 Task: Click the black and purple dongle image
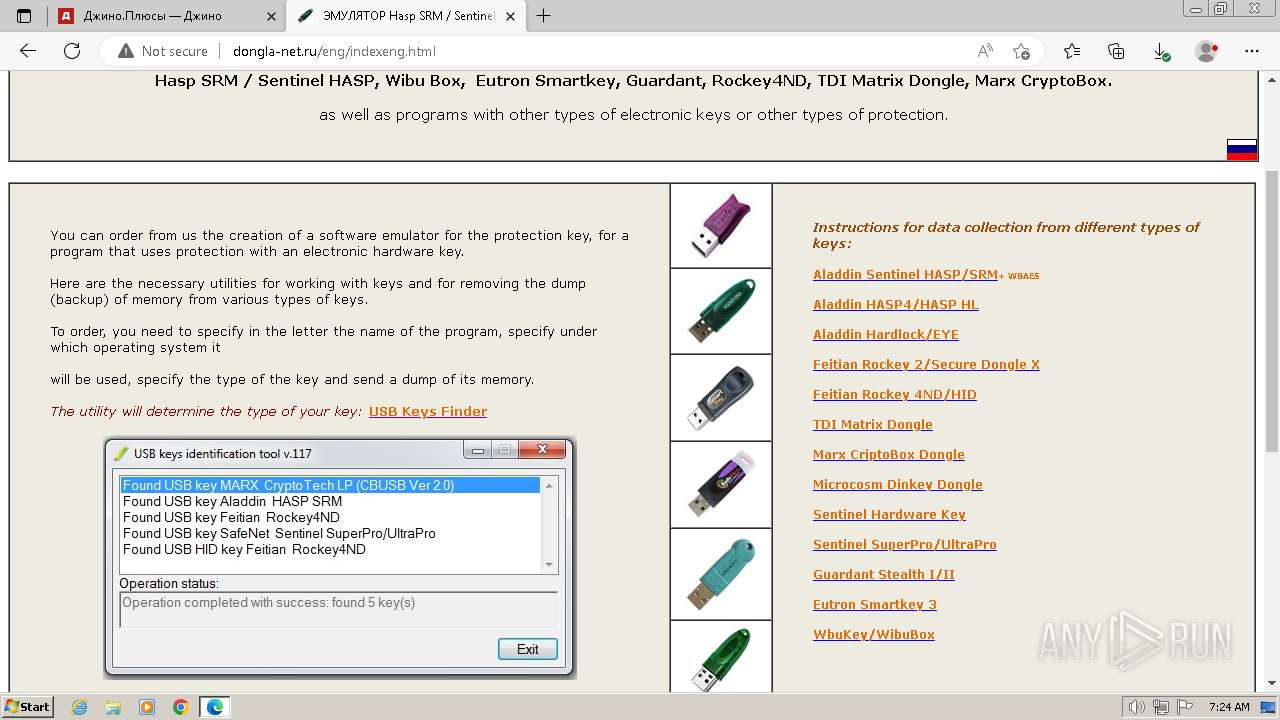point(721,484)
